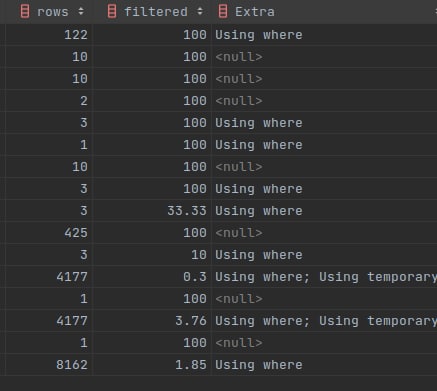Select Using where in the 8162 row
Screen dimensions: 437x391
click(259, 365)
